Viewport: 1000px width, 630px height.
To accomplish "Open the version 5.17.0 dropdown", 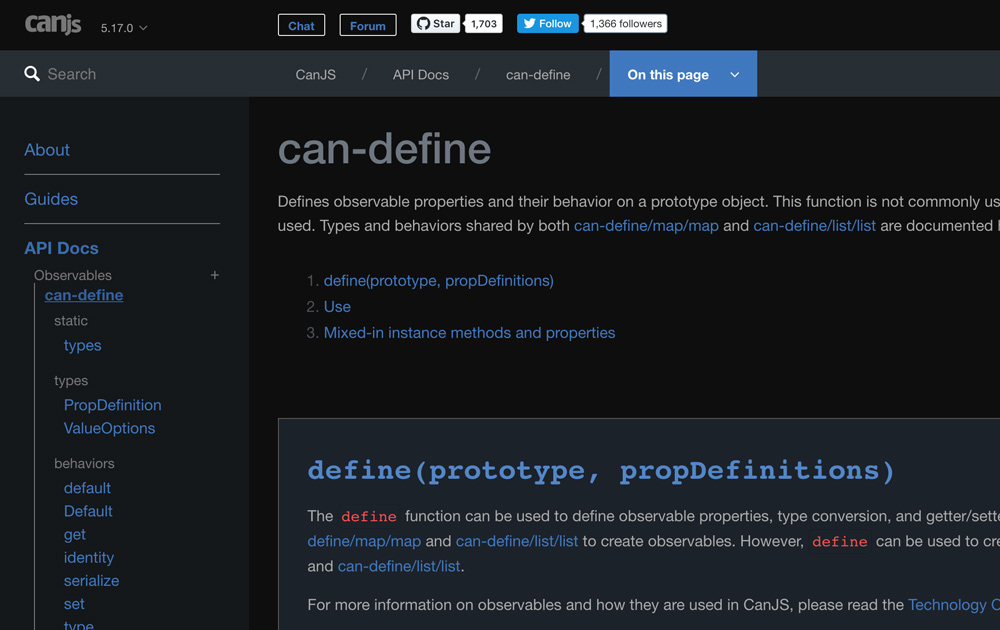I will (123, 28).
